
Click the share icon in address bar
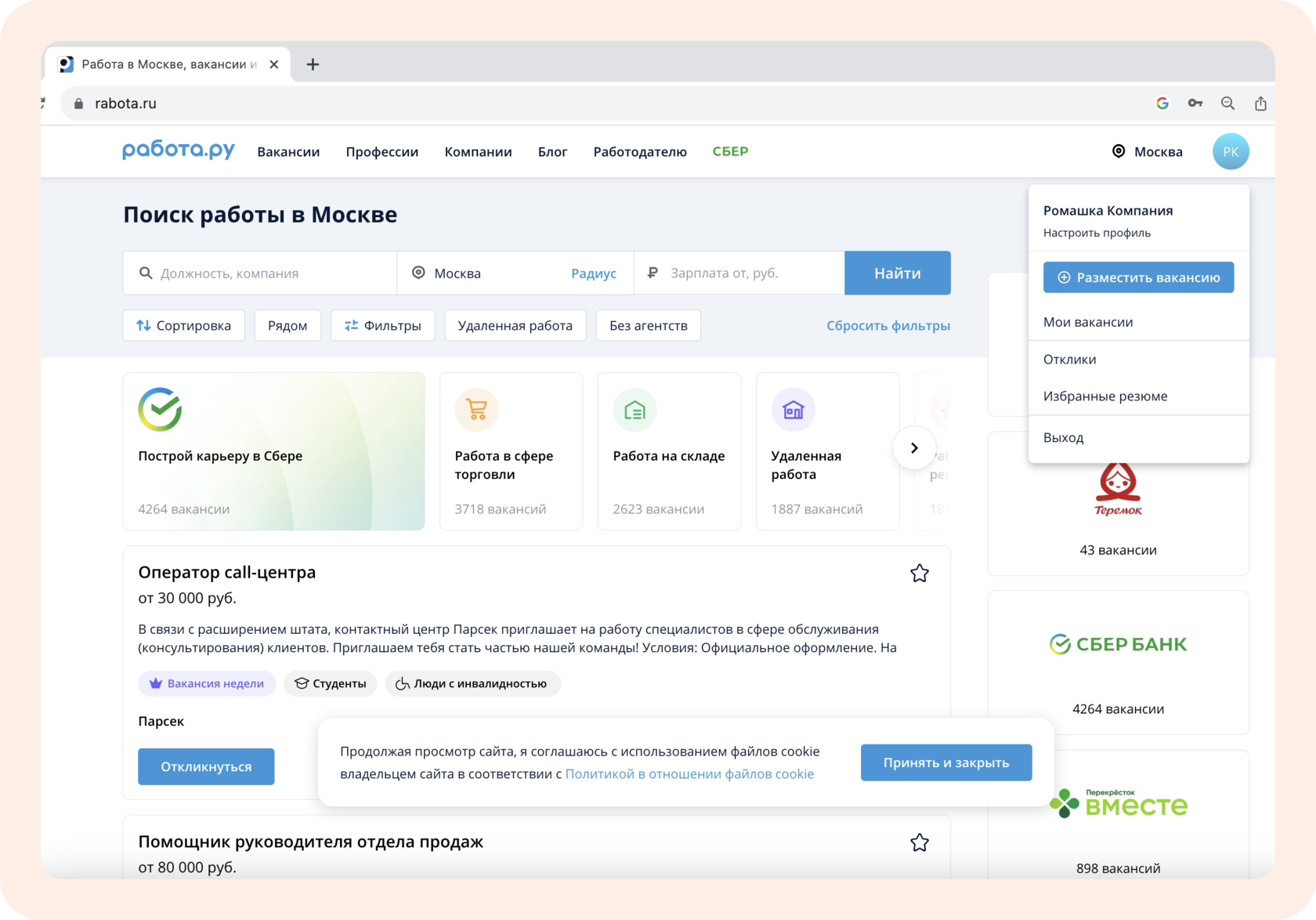[1260, 103]
